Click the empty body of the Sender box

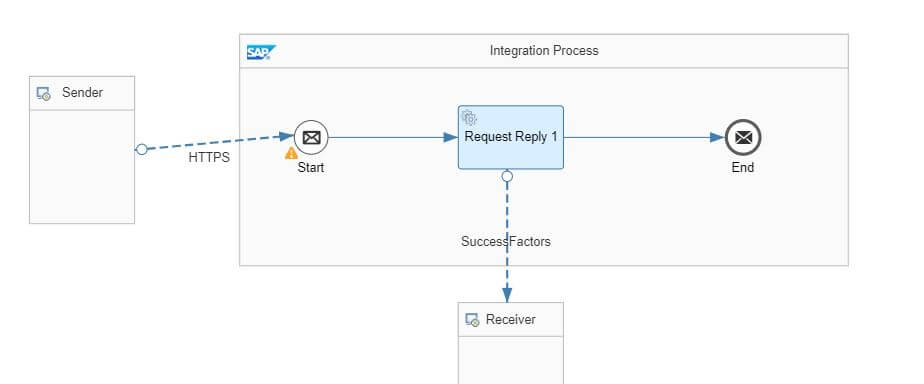82,167
